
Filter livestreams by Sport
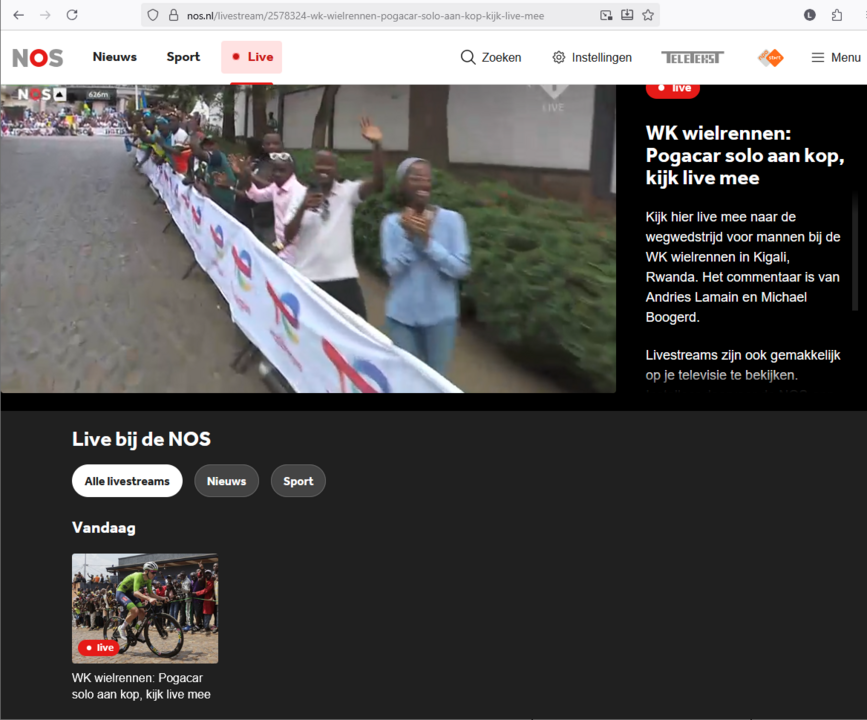pos(298,481)
